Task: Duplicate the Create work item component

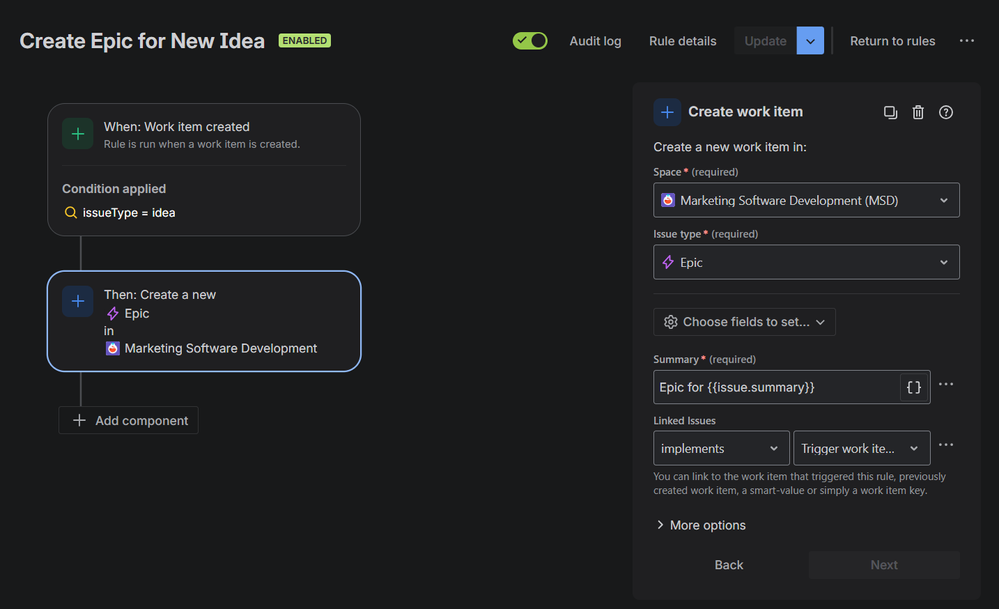Action: coord(890,112)
